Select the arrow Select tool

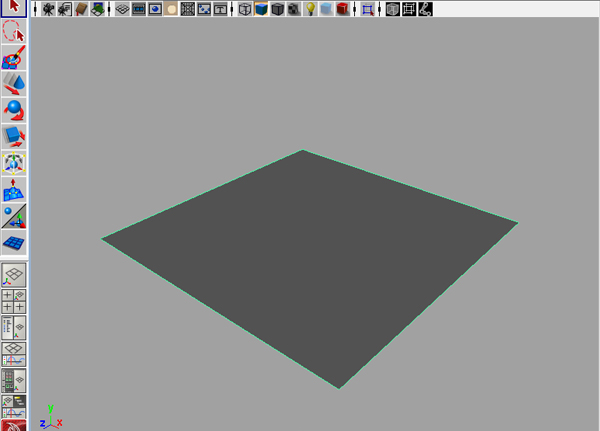pyautogui.click(x=14, y=8)
